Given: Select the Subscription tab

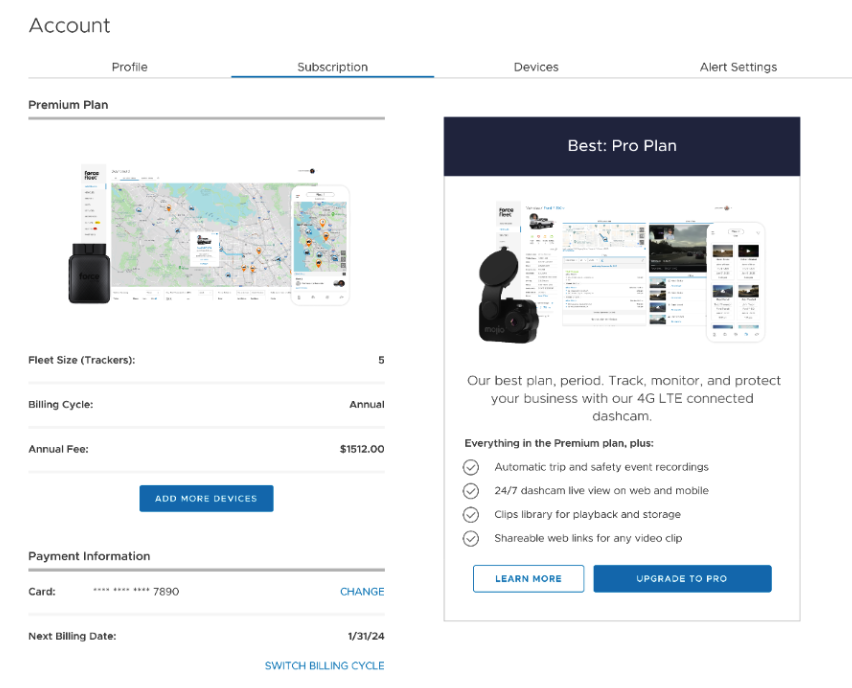Looking at the screenshot, I should tap(333, 67).
